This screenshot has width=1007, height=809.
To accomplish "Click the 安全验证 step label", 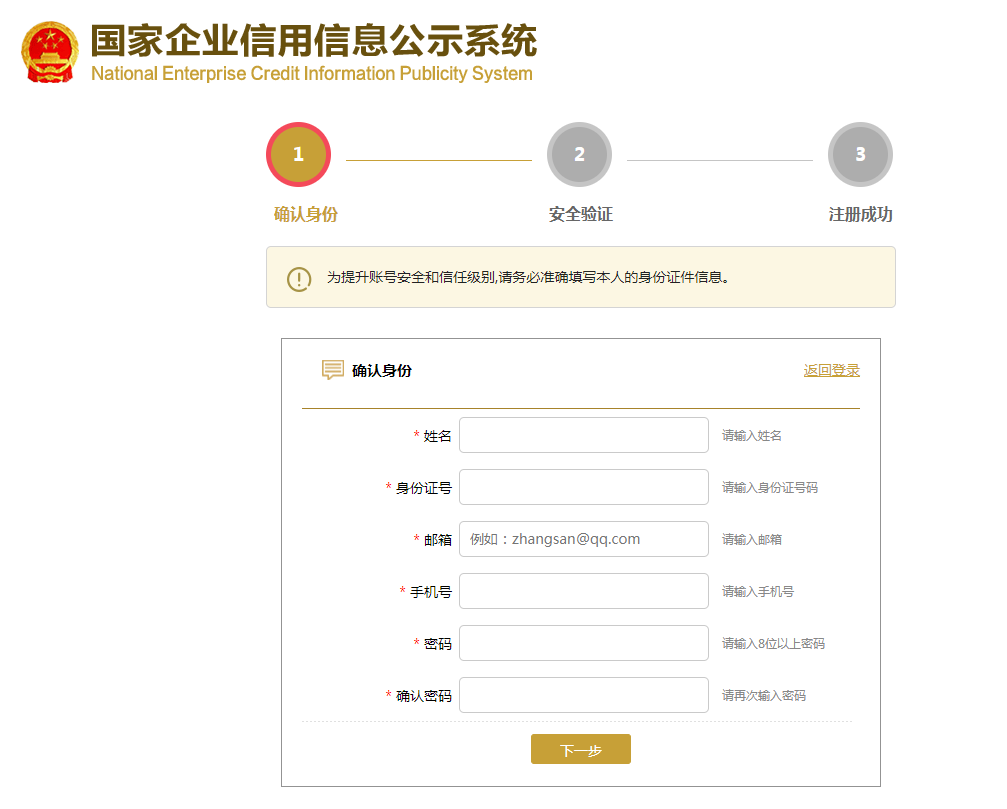I will point(580,215).
